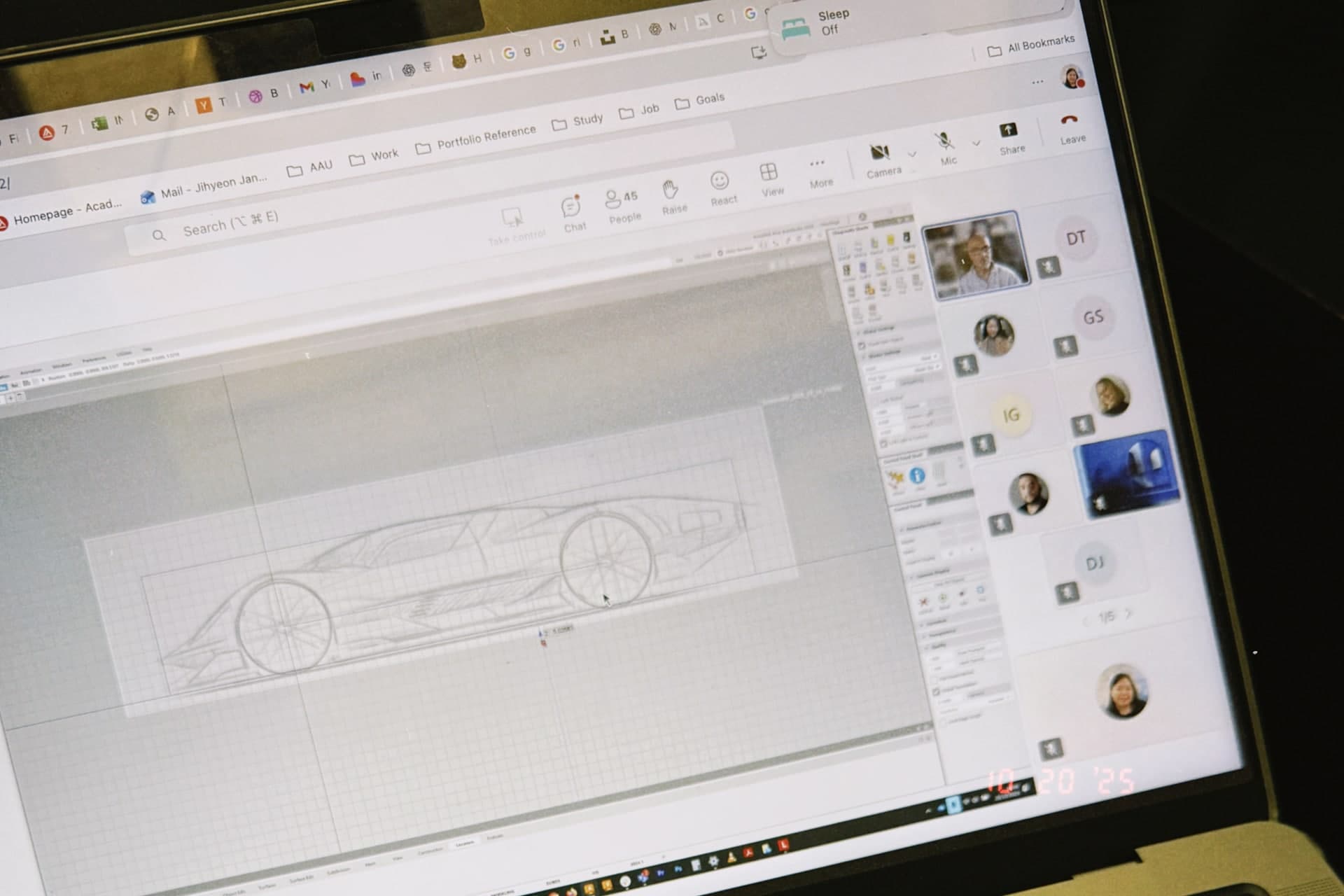Viewport: 1344px width, 896px height.
Task: Switch to the red triangle tab labeled 7
Action: coord(54,131)
